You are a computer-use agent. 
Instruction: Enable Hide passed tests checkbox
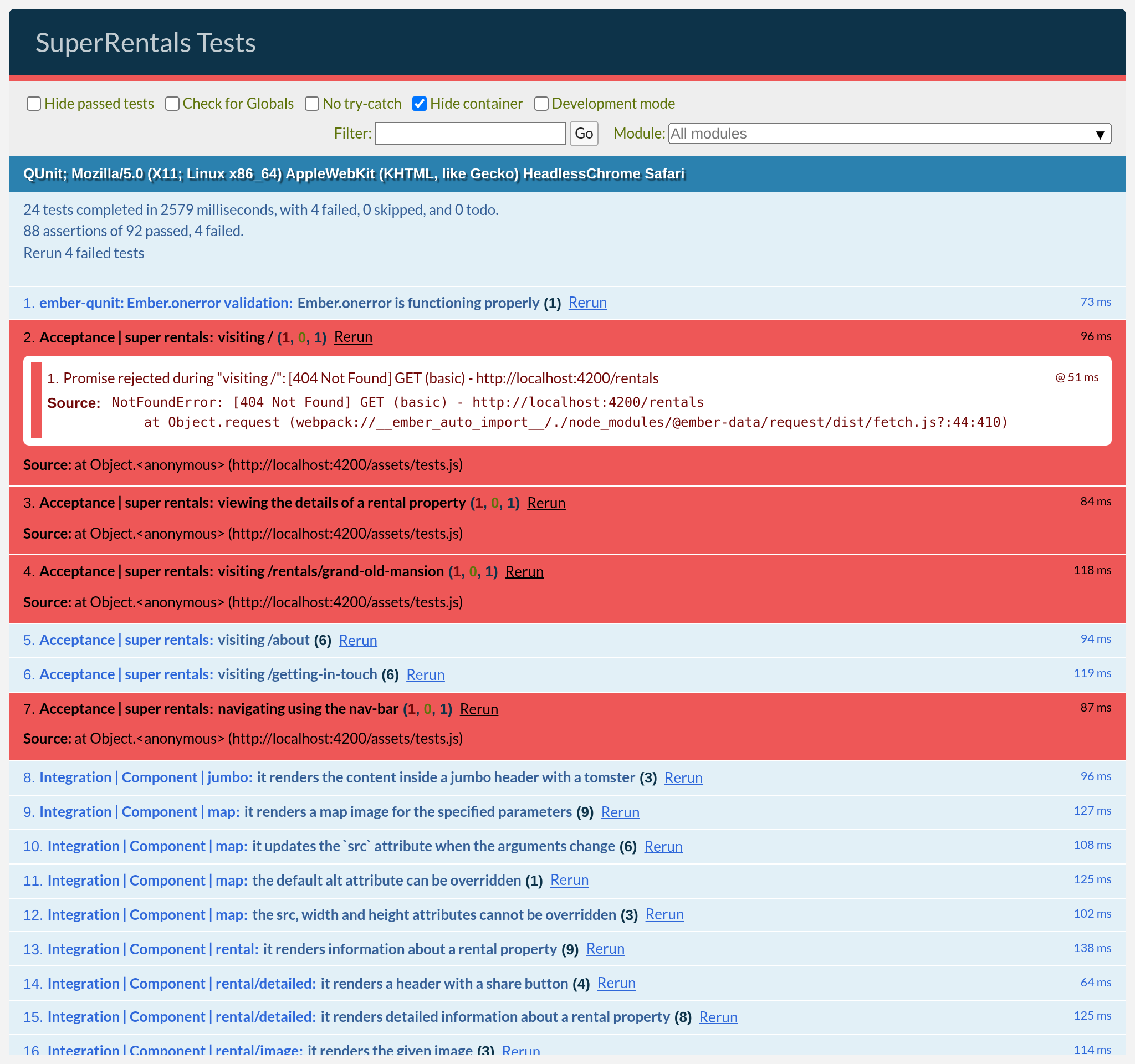pyautogui.click(x=34, y=103)
